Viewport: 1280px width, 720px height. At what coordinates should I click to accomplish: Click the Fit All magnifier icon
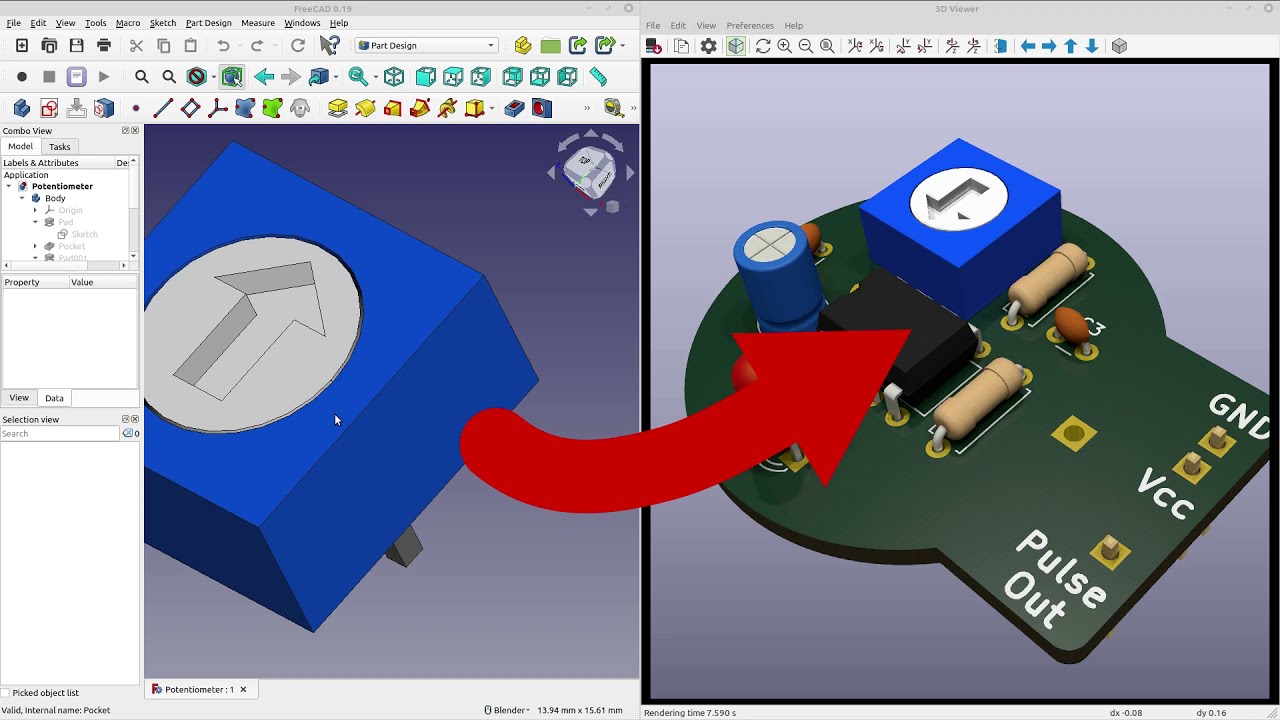tap(142, 77)
